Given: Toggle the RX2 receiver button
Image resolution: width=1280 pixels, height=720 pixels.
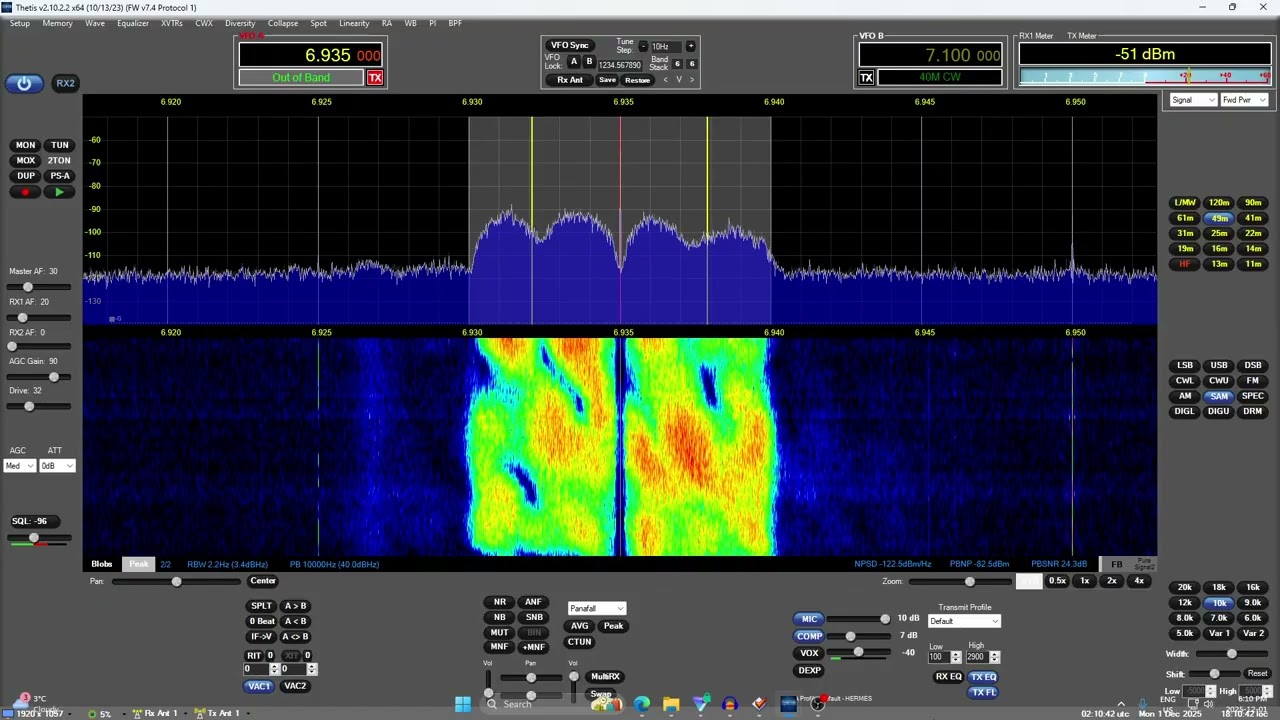Looking at the screenshot, I should tap(65, 84).
